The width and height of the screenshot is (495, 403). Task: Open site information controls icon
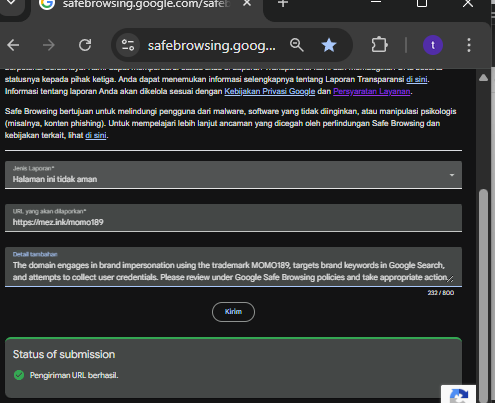[x=128, y=45]
